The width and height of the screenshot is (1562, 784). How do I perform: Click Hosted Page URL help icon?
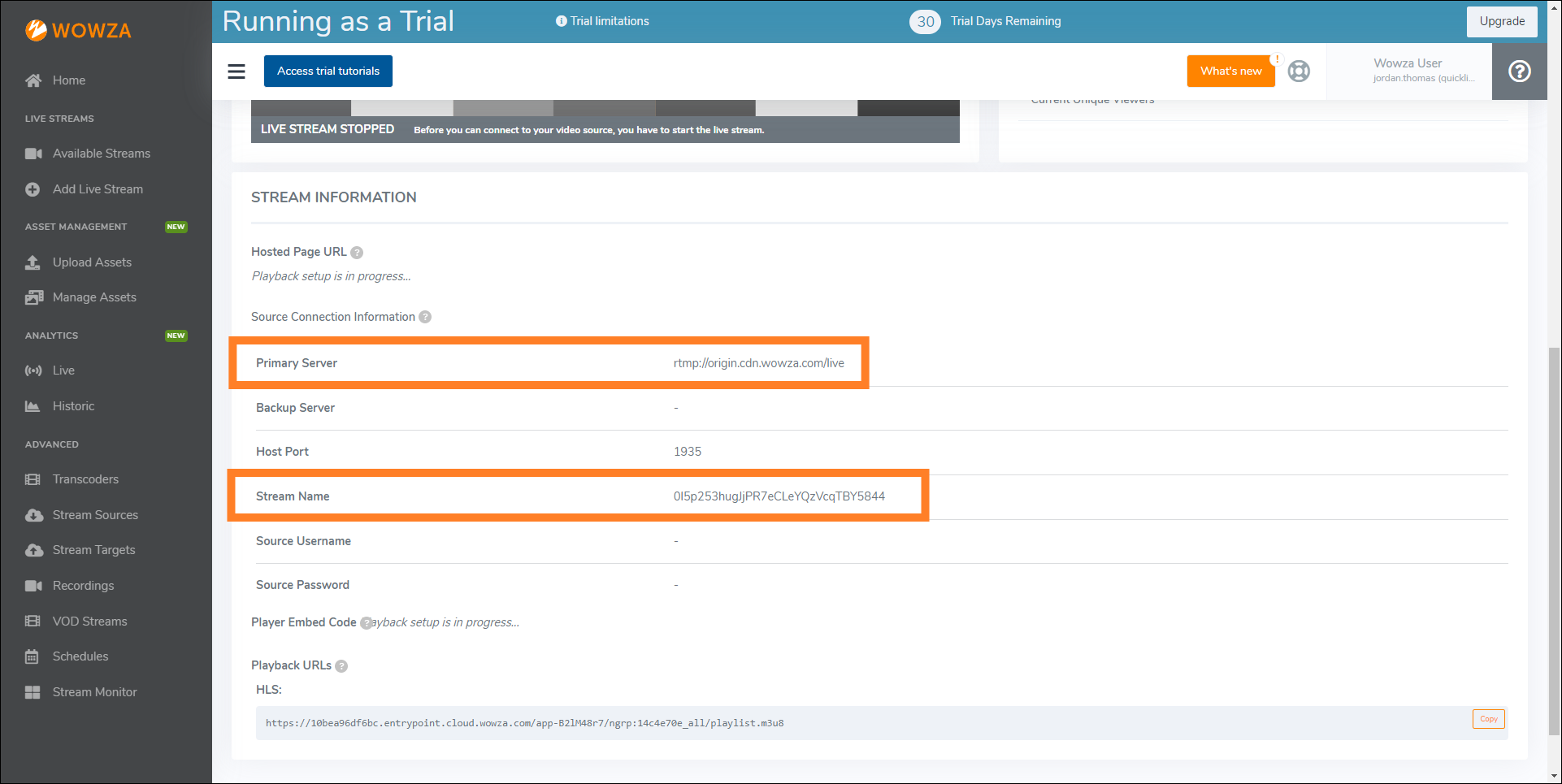tap(357, 253)
